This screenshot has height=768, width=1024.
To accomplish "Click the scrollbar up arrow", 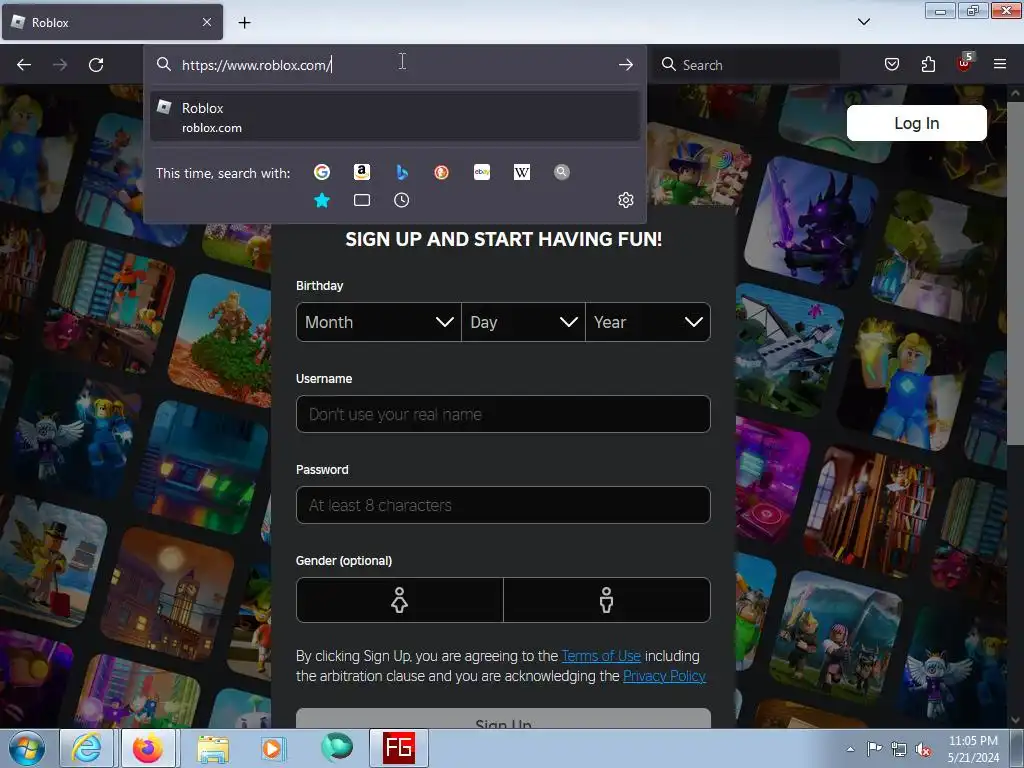I will (x=1016, y=93).
